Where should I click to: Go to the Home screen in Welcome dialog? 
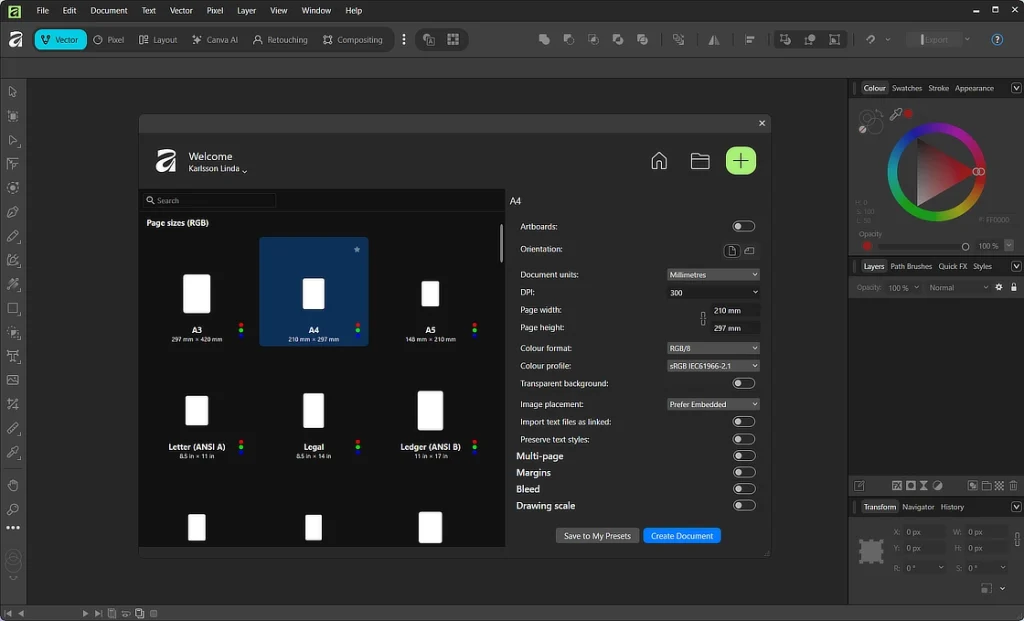pos(659,161)
